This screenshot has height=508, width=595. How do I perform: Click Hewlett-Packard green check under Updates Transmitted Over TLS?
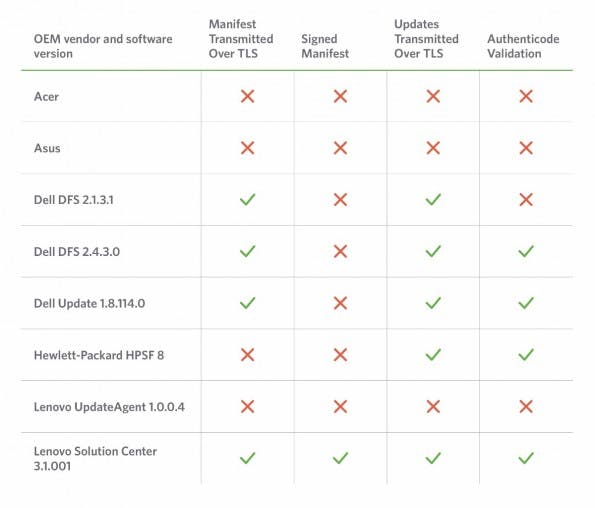pyautogui.click(x=433, y=355)
